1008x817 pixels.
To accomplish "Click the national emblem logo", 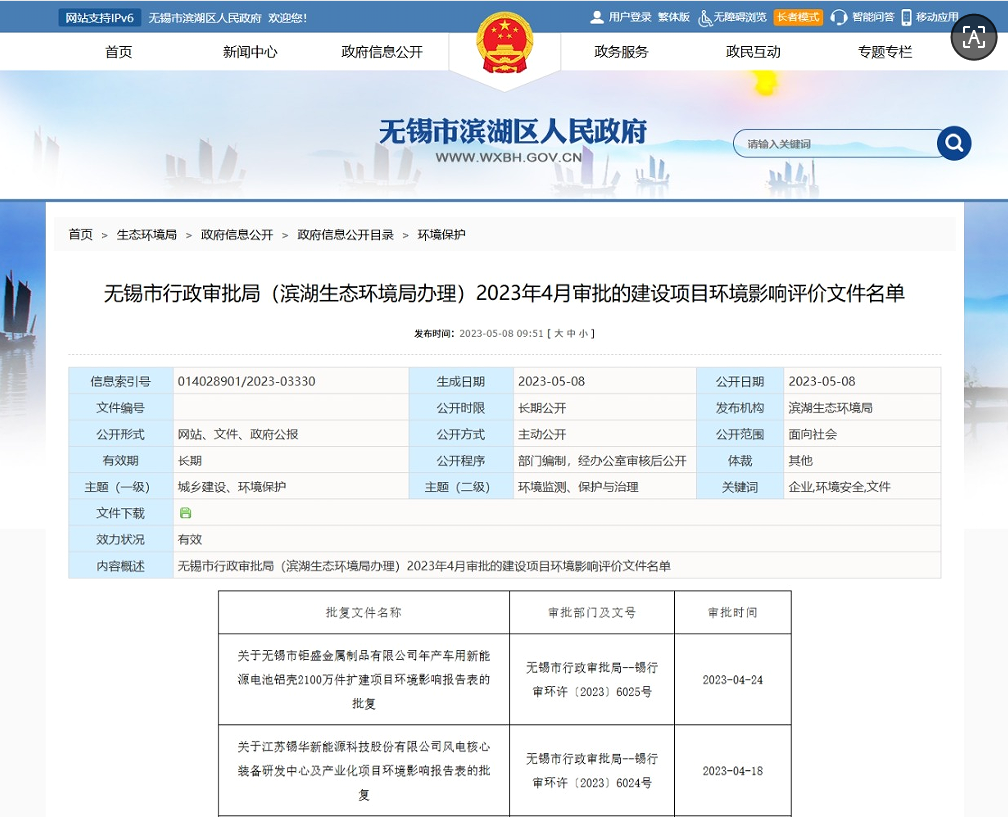I will click(x=504, y=43).
